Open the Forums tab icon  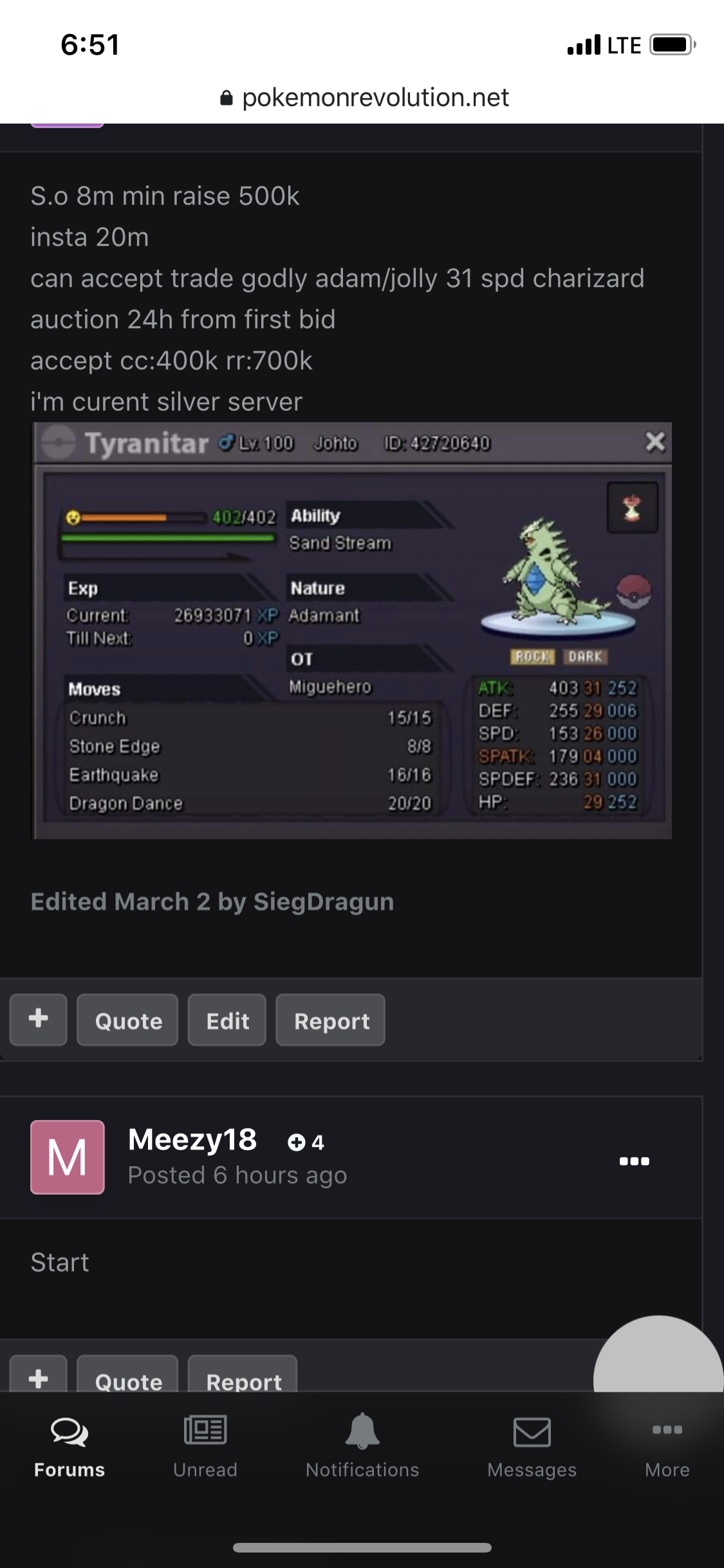click(70, 1432)
